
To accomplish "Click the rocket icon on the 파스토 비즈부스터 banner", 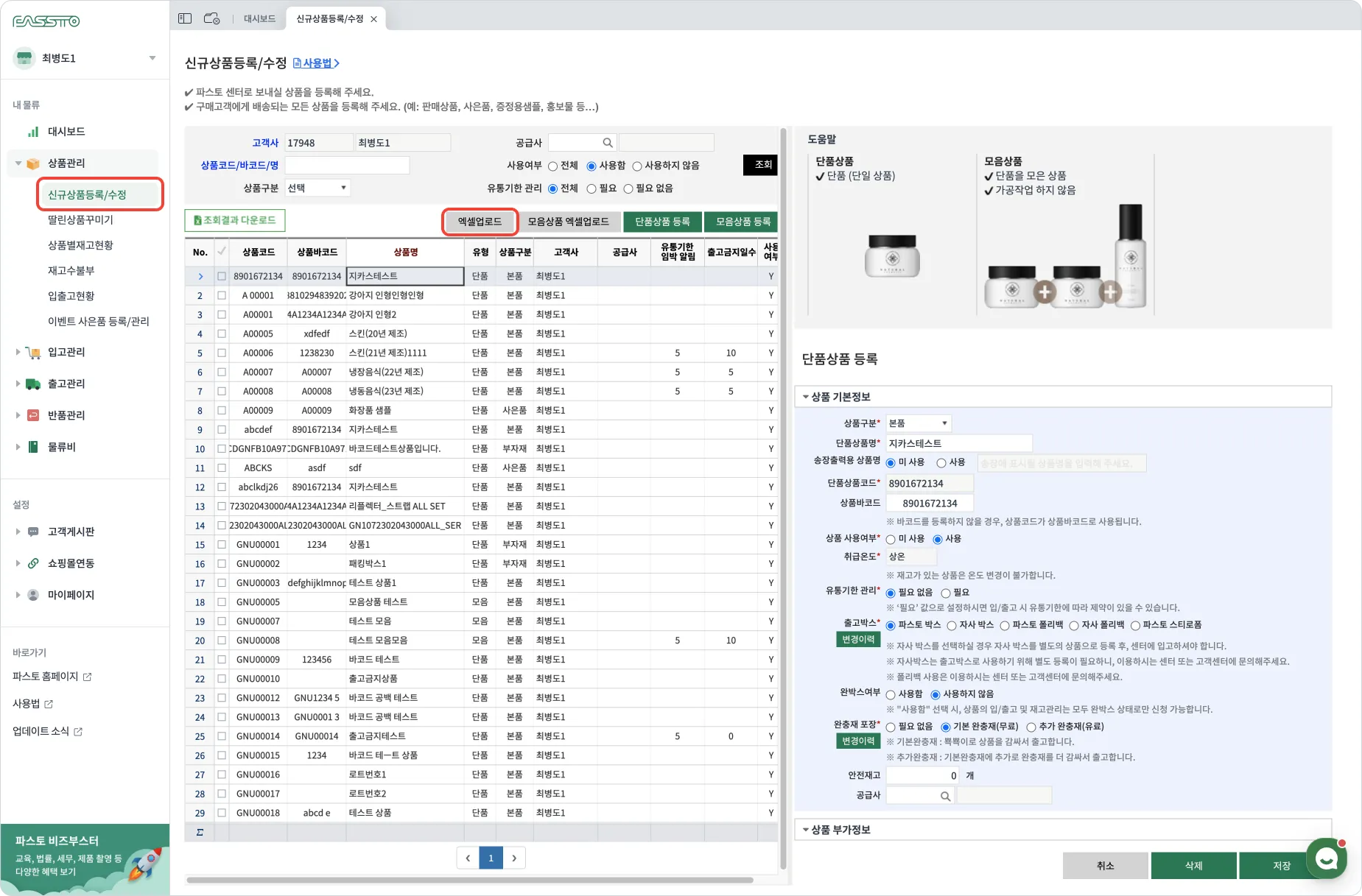I will pos(144,864).
